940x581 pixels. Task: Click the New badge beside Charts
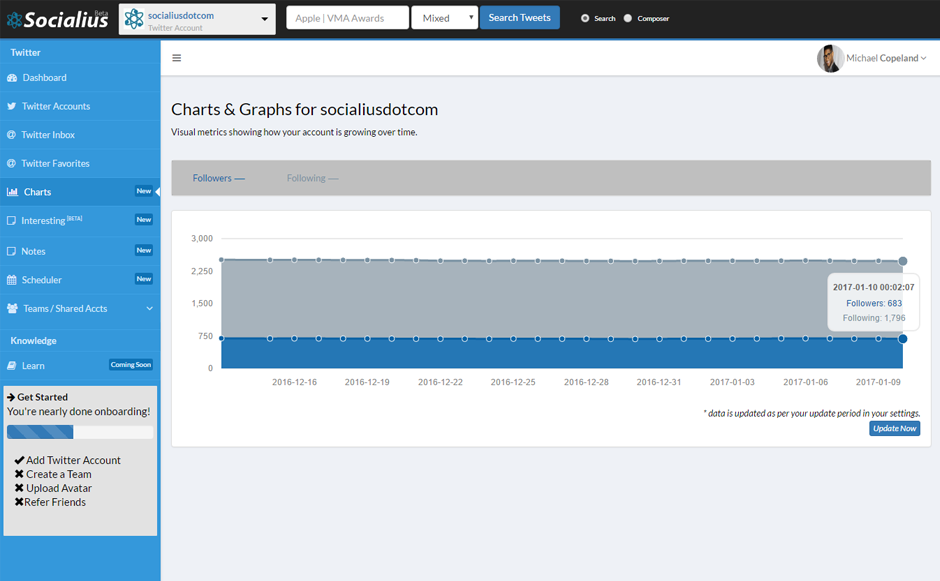pos(144,191)
